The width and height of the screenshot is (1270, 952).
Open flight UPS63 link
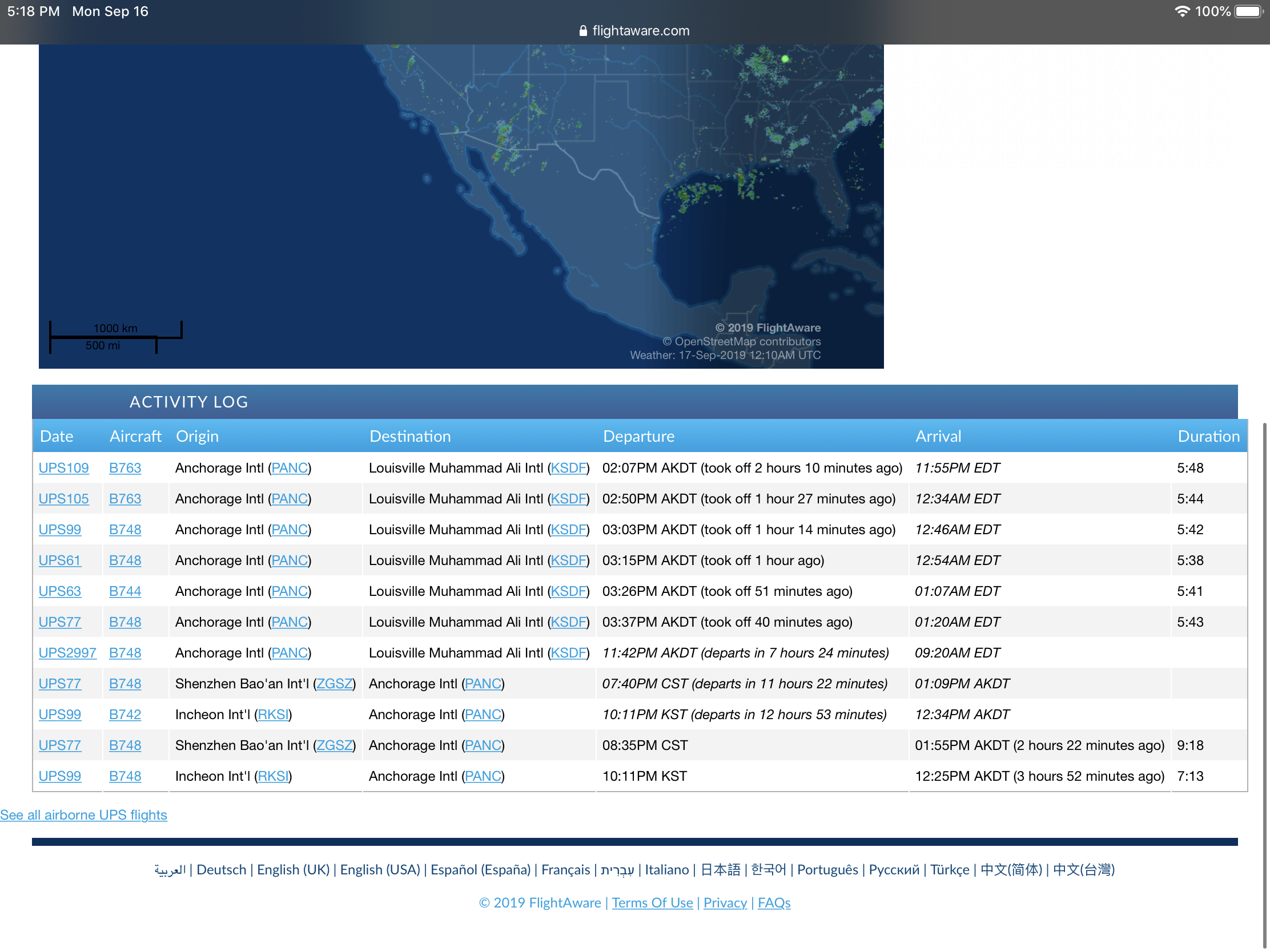(x=60, y=592)
